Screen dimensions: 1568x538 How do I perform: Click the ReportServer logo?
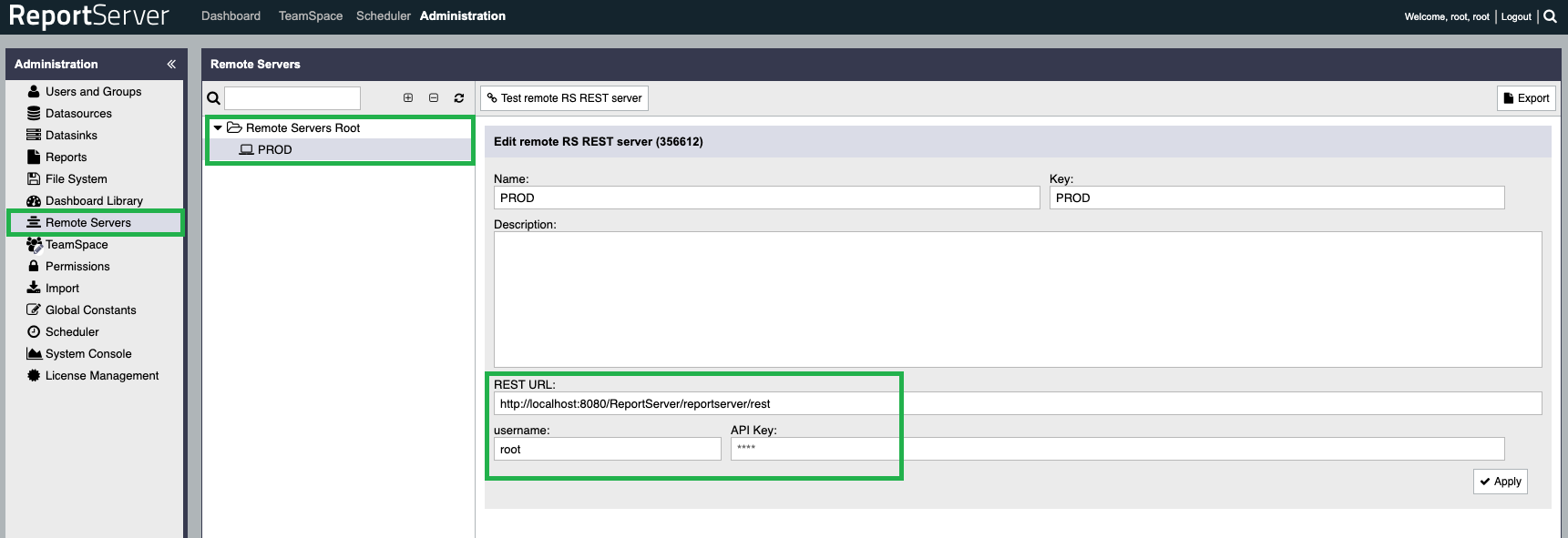coord(89,16)
